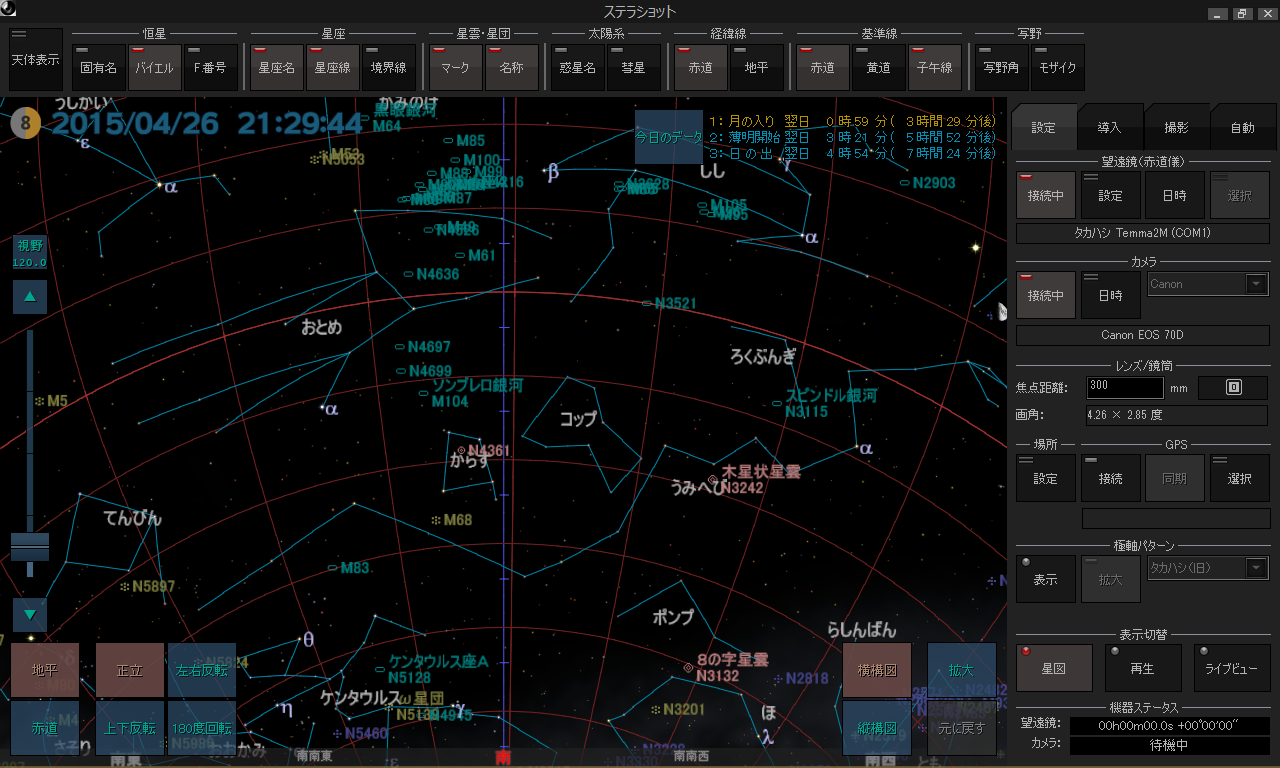The width and height of the screenshot is (1280, 768).
Task: Select 縦構図 portrait composition
Action: pos(877,728)
